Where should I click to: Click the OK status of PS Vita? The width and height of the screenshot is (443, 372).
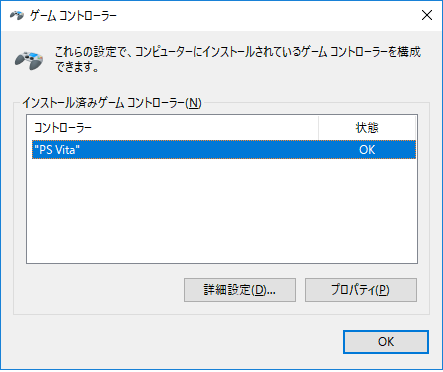[367, 150]
